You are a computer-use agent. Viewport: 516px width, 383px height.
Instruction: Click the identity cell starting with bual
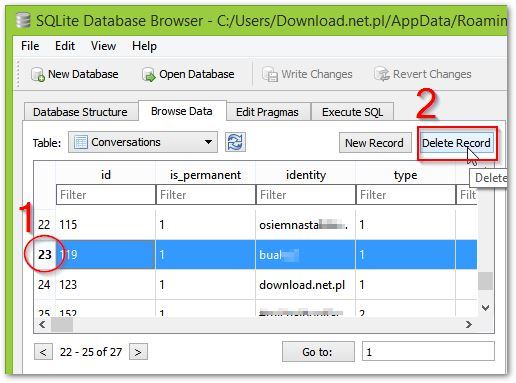coord(305,254)
